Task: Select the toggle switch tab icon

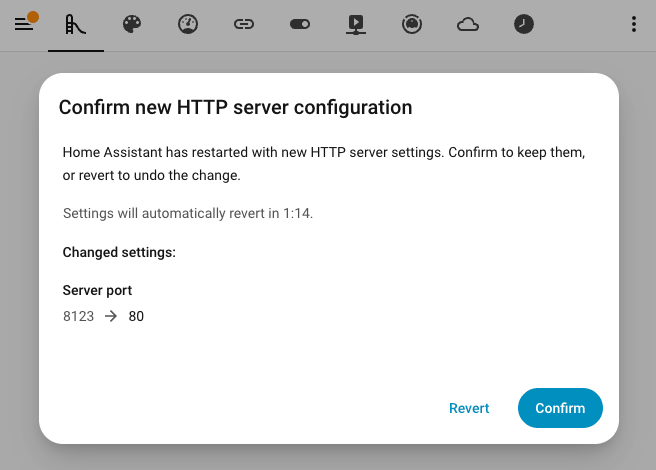Action: pos(300,24)
